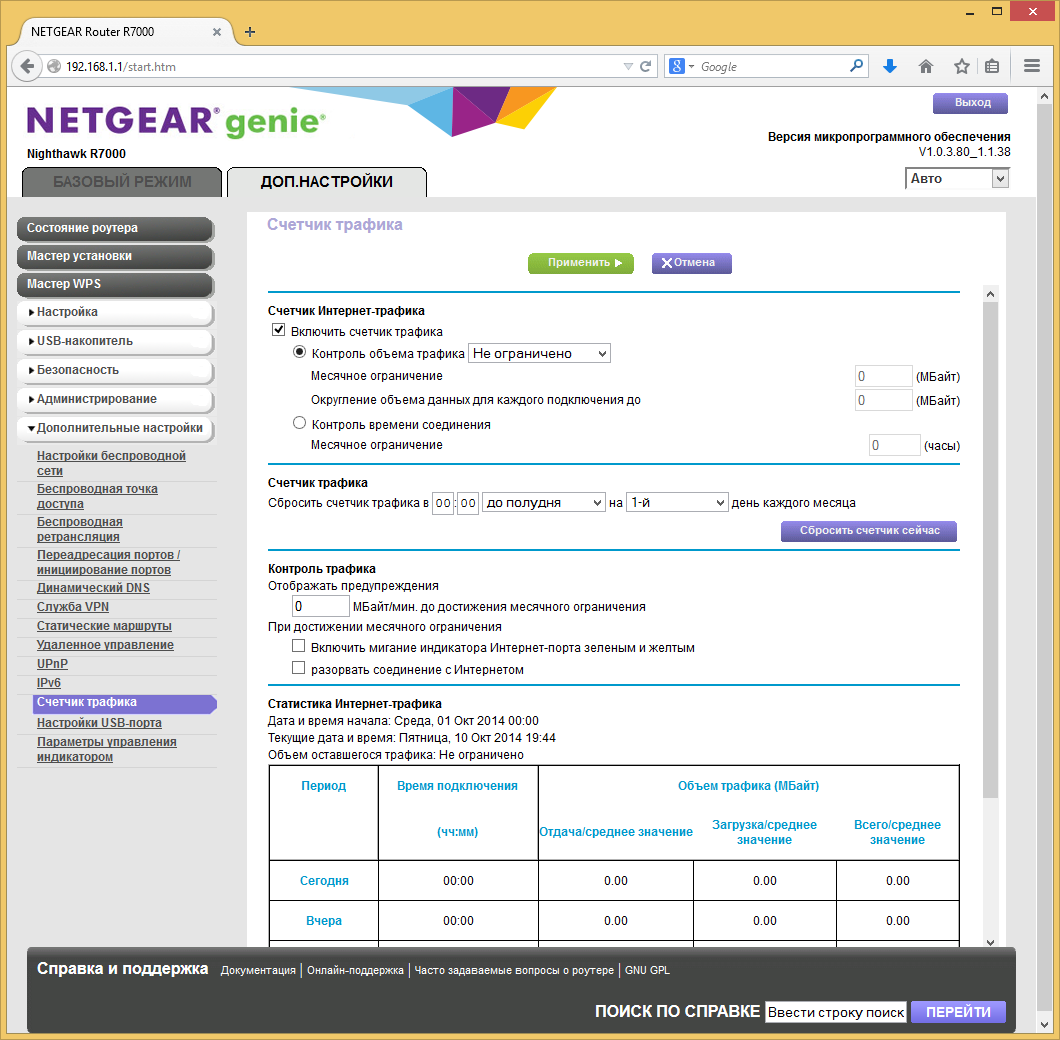1060x1040 pixels.
Task: Open 'Динамический DNS' link
Action: pyautogui.click(x=93, y=588)
